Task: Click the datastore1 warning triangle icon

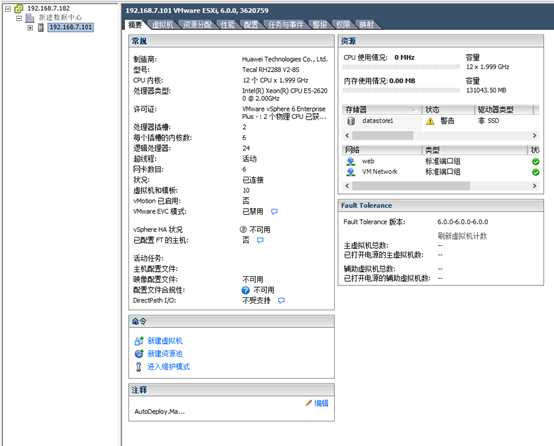Action: coord(430,121)
